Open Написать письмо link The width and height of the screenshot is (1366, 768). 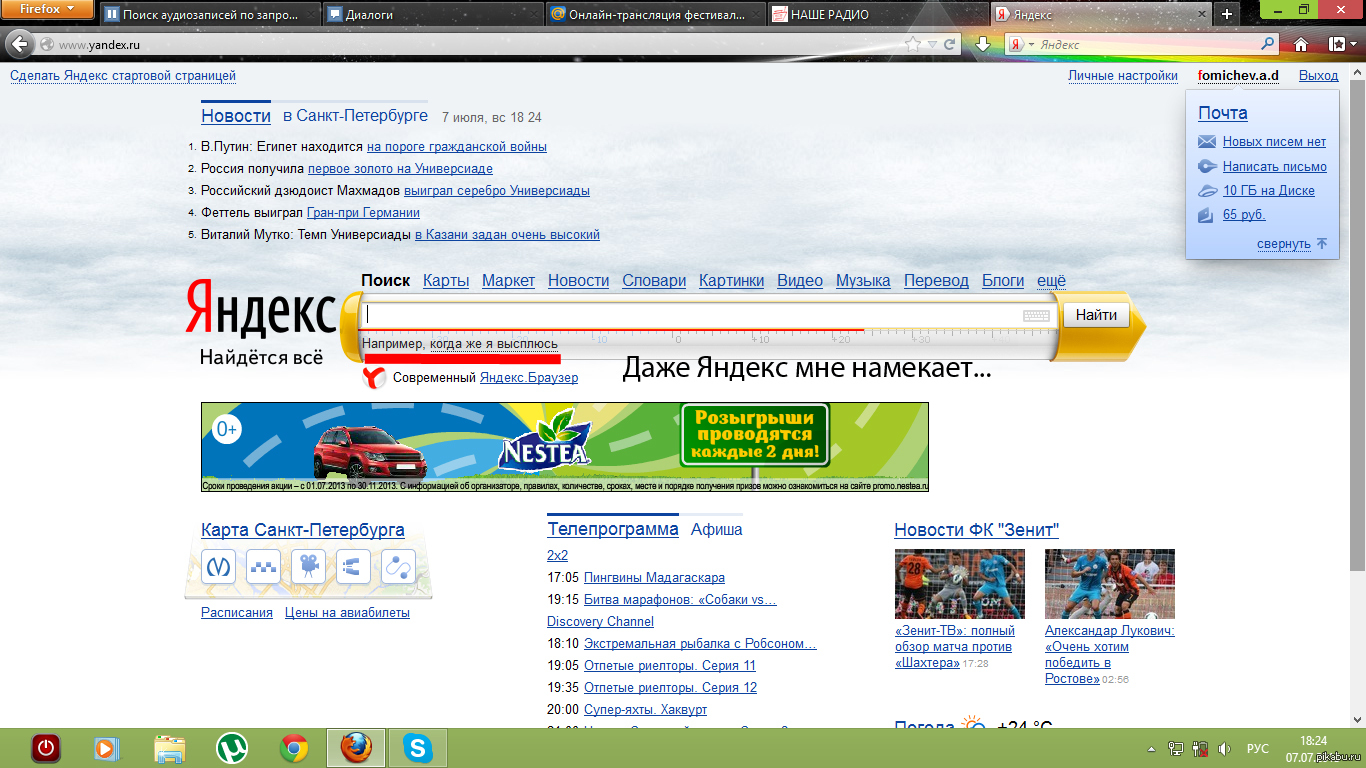pos(1274,167)
